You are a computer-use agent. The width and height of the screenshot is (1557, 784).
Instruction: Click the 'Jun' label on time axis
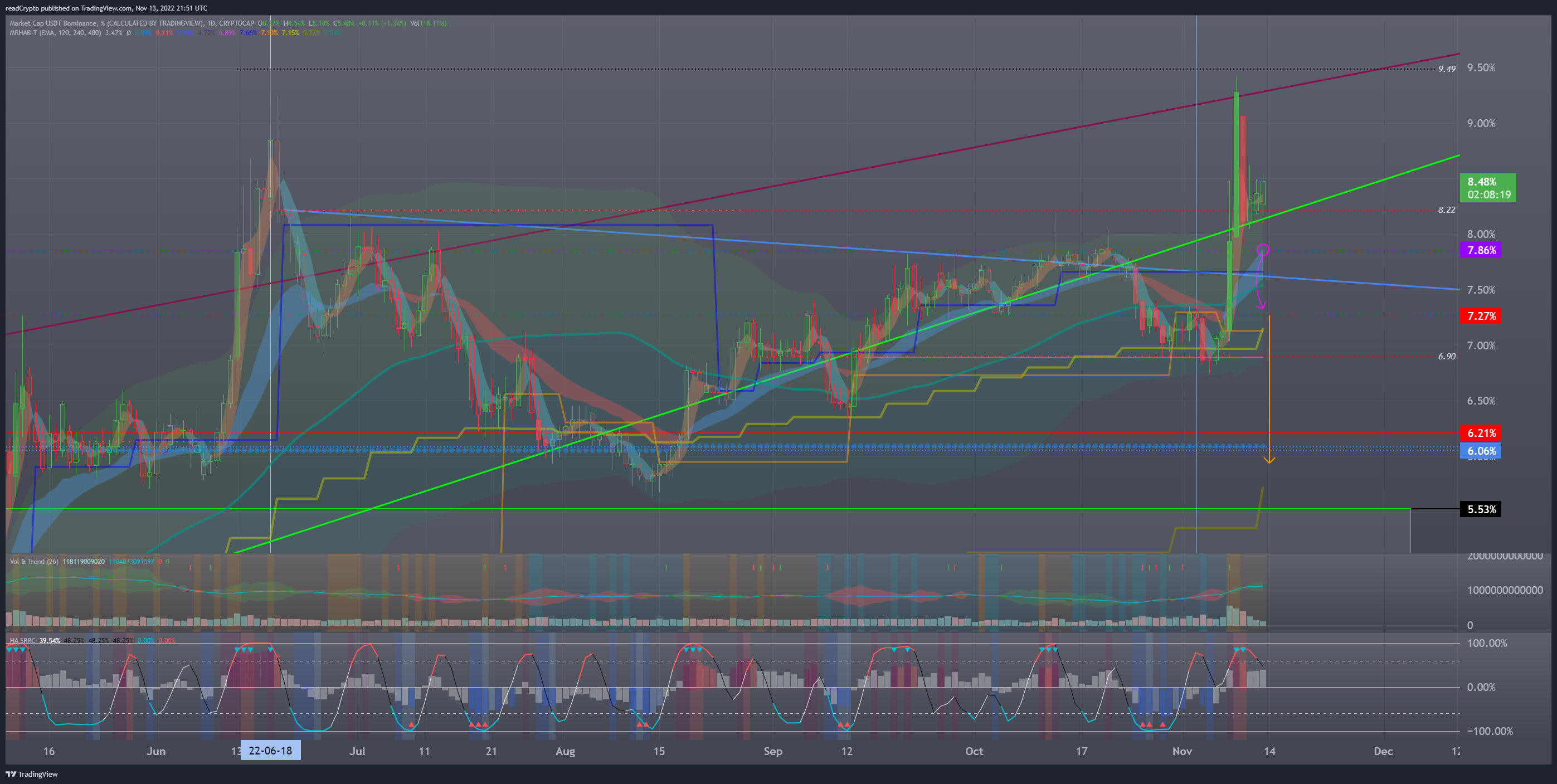pos(156,751)
